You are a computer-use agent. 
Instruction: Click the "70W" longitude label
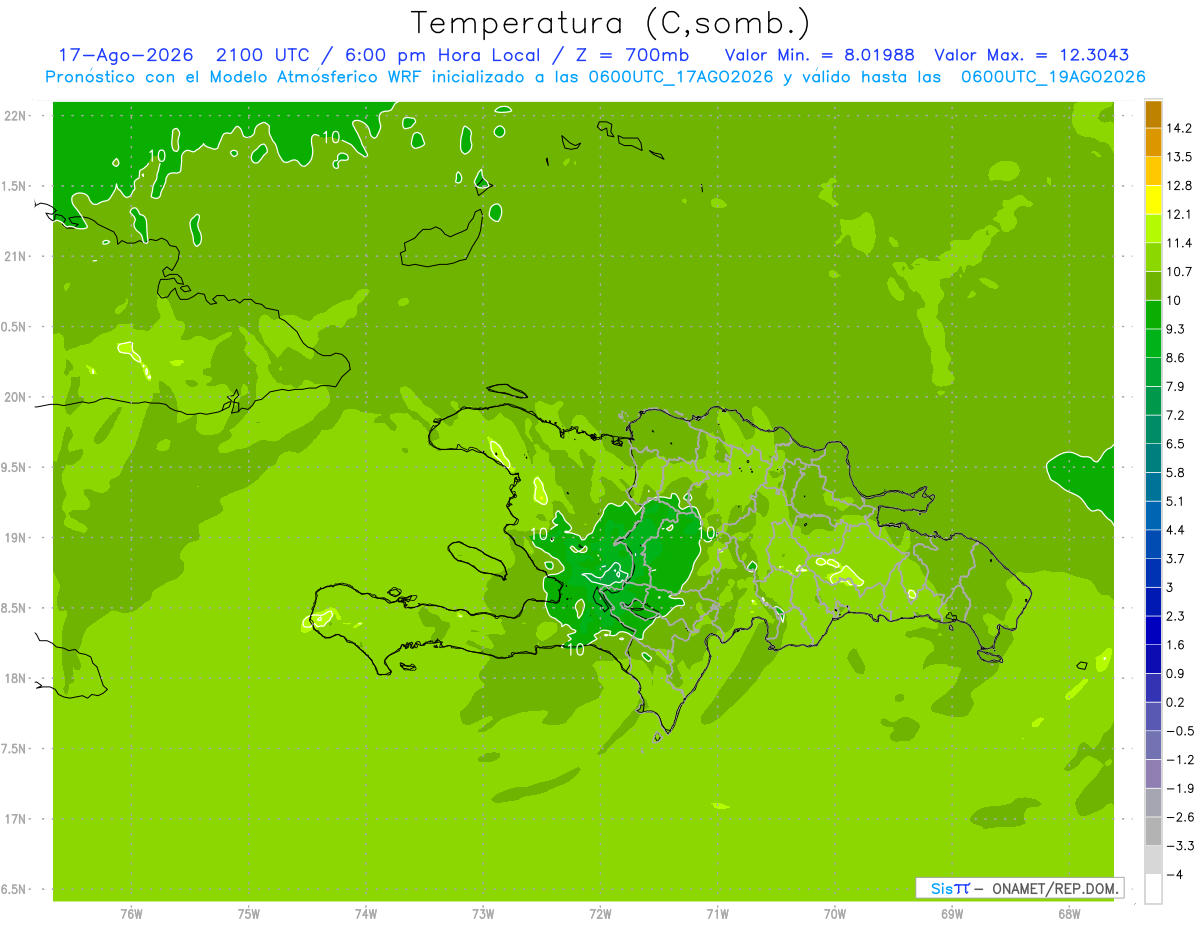point(835,914)
